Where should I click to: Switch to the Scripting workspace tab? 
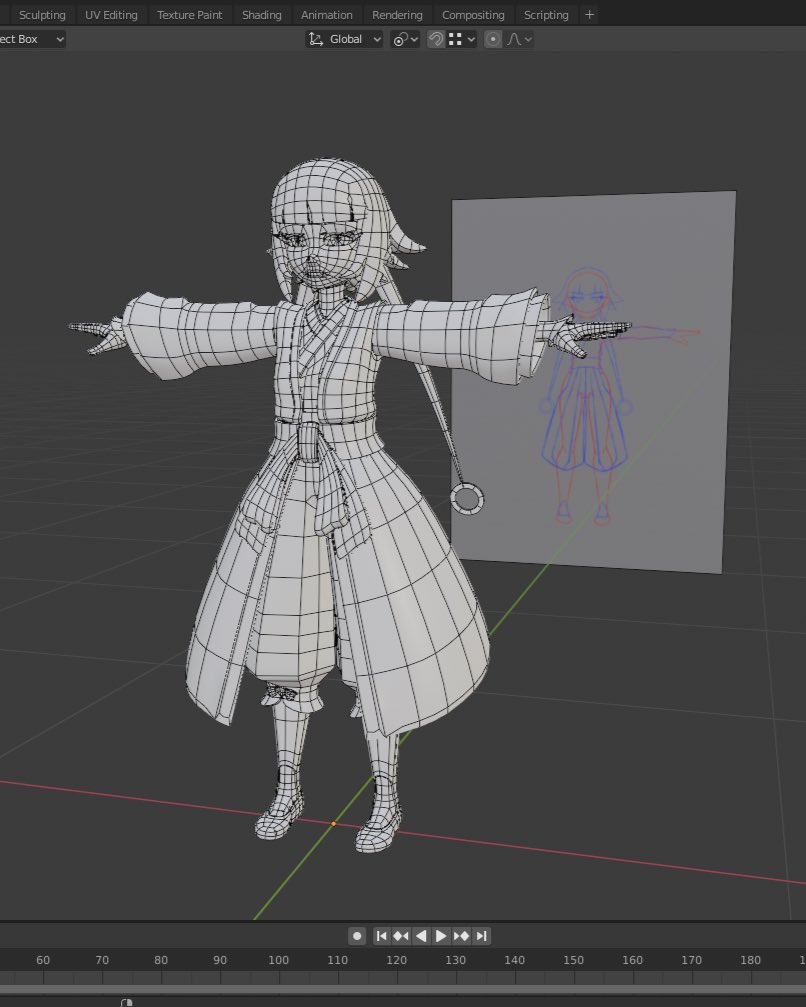point(546,15)
